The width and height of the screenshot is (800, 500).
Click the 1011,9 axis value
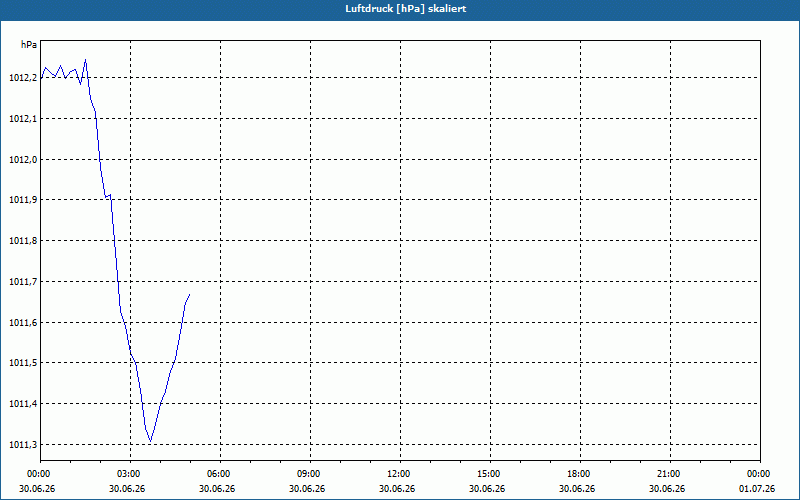click(23, 200)
